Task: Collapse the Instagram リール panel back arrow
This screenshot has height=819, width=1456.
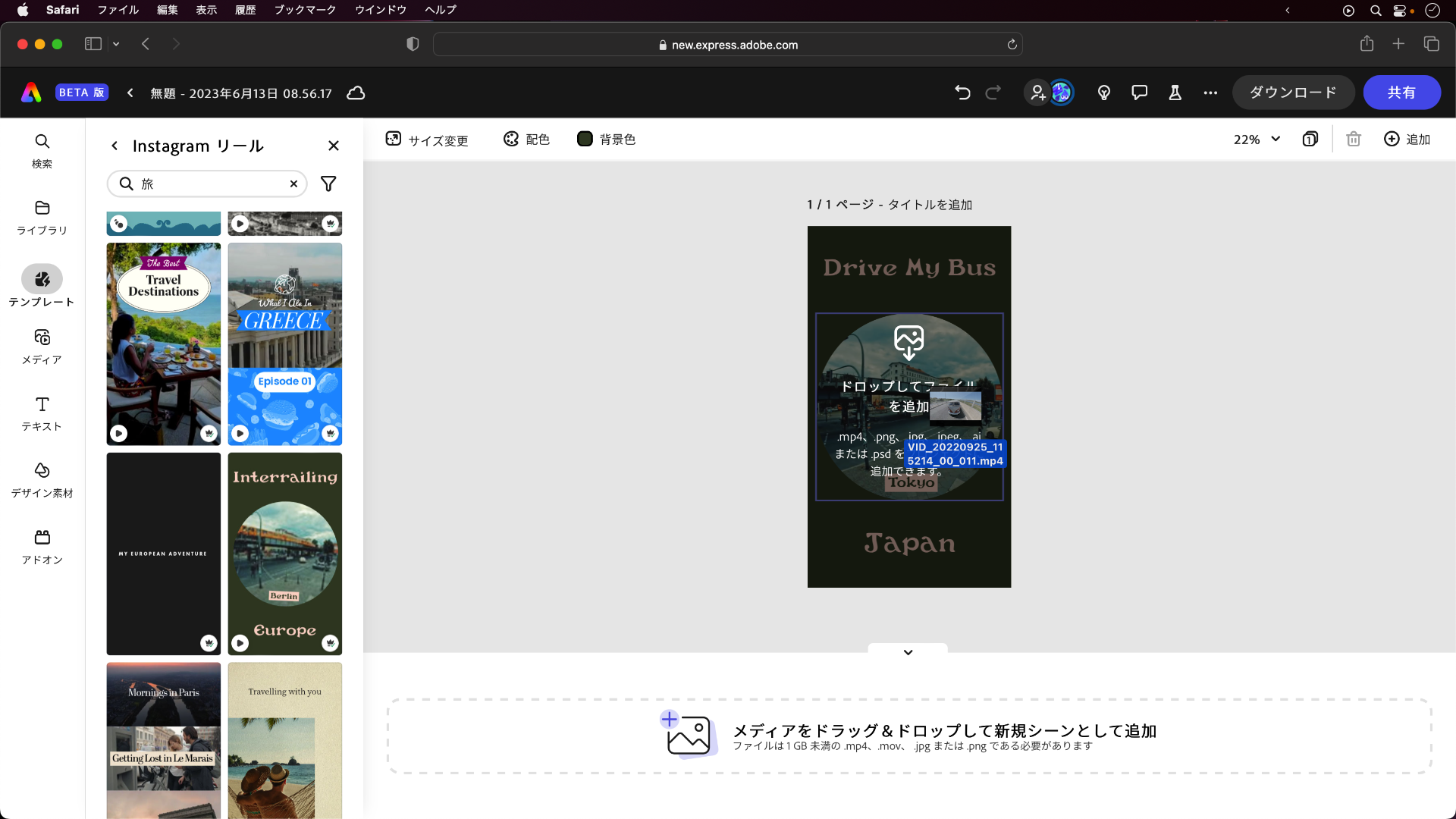Action: click(x=115, y=146)
